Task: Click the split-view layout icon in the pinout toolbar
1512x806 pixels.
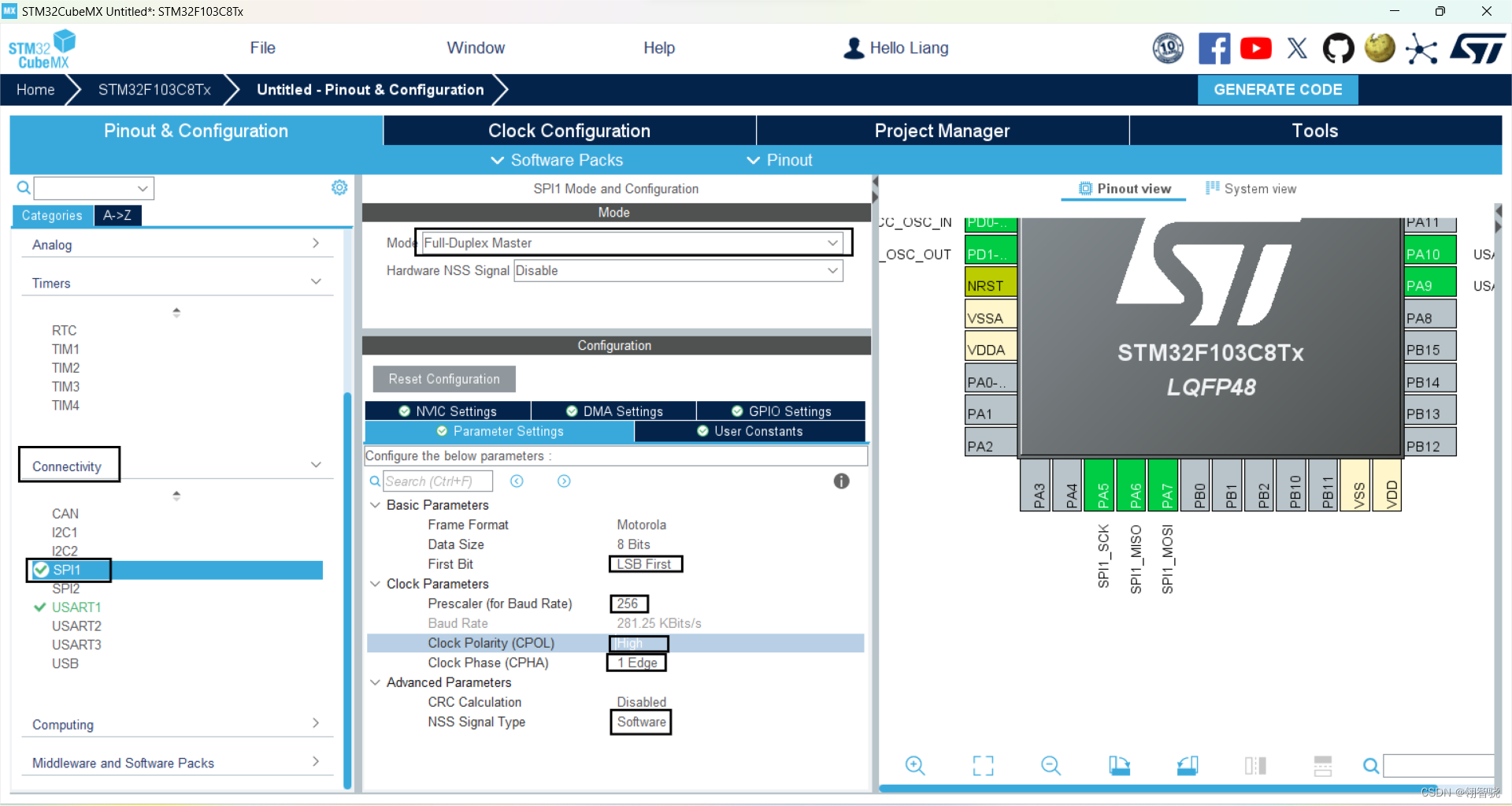Action: tap(1255, 765)
